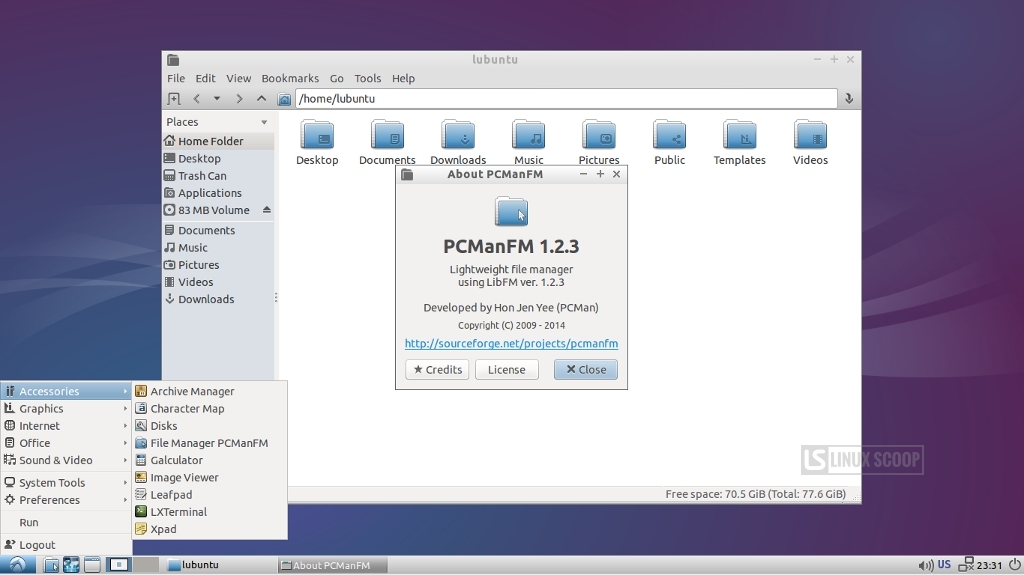The image size is (1024, 575).
Task: Click the jump-to-path arrow button
Action: [848, 99]
